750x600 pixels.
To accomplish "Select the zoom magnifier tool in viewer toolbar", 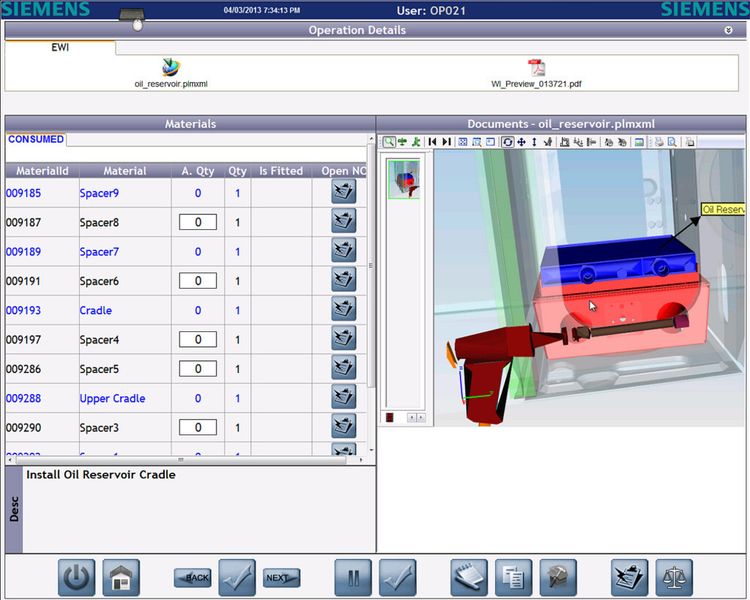I will click(x=389, y=142).
